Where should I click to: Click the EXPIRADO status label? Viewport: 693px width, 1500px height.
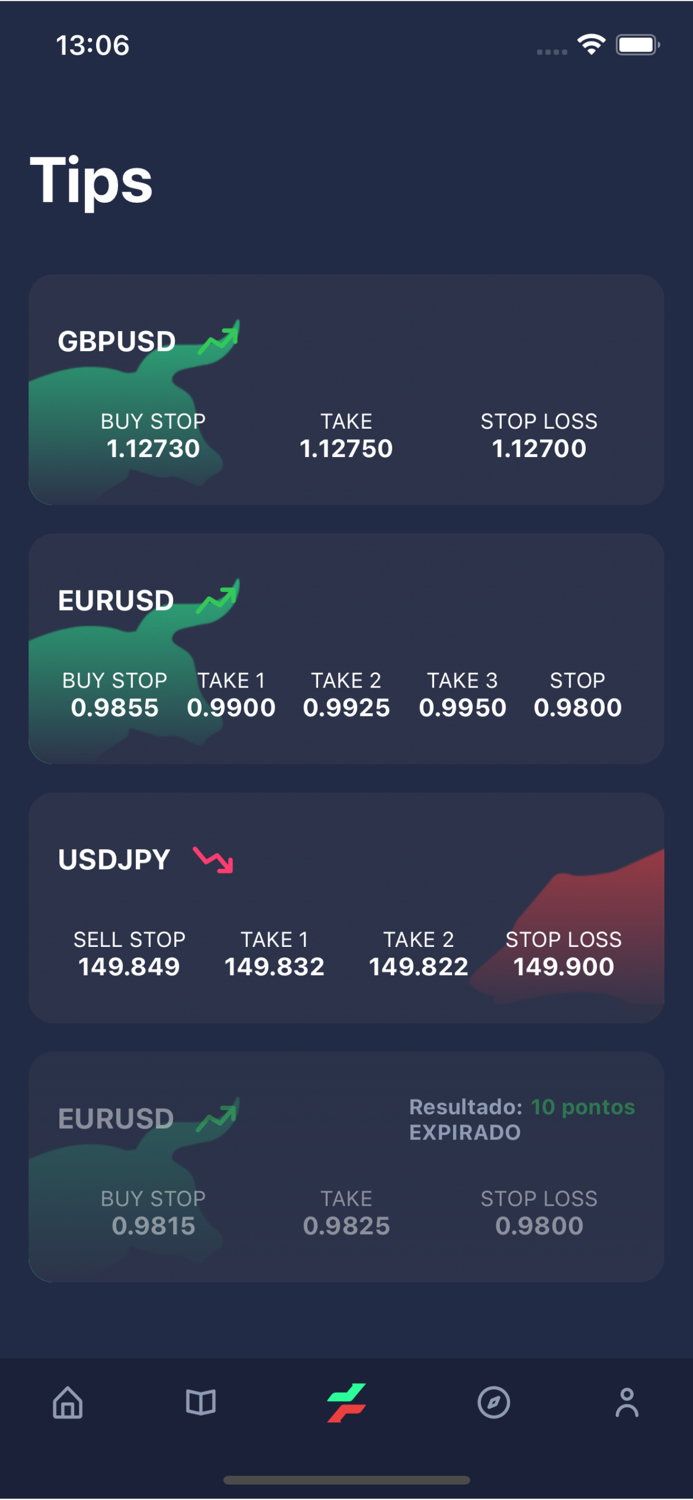tap(465, 1132)
